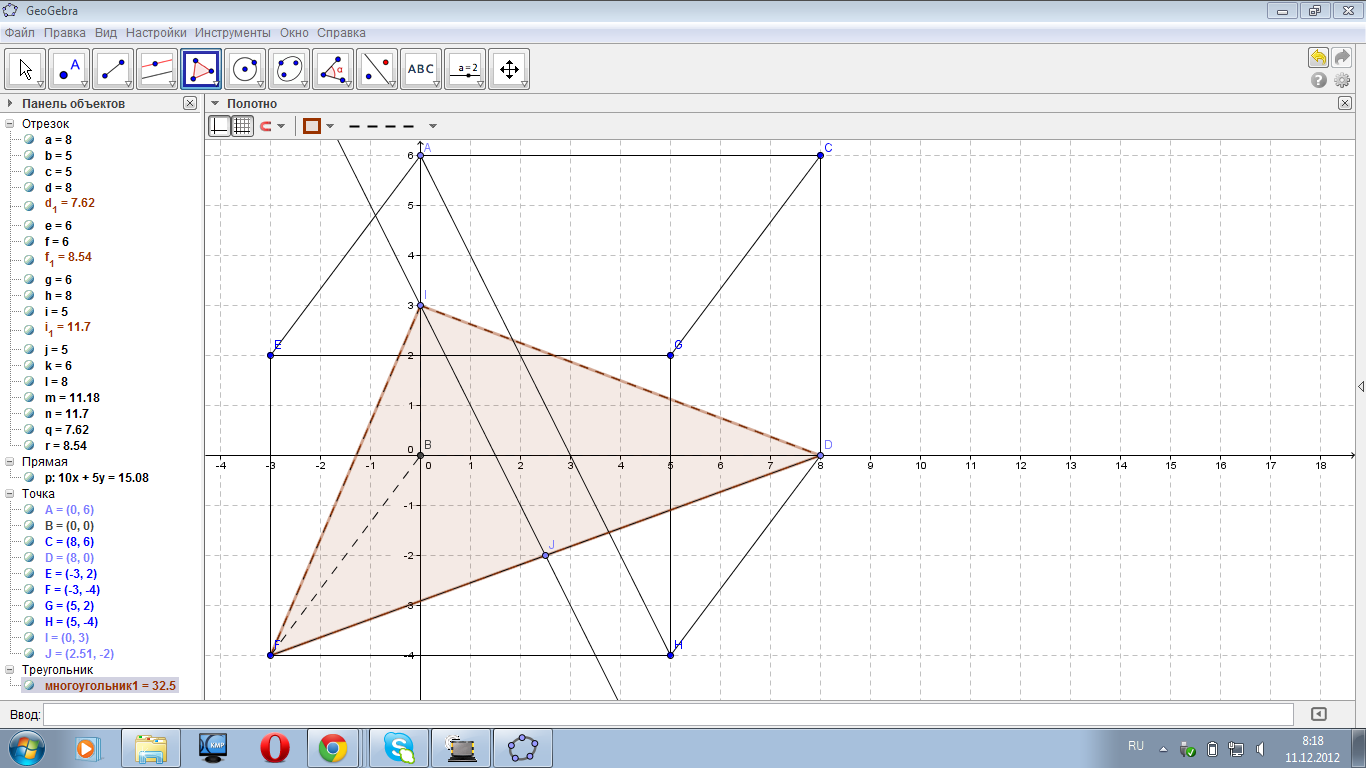Select the Circle with center tool
The height and width of the screenshot is (768, 1366).
(x=245, y=69)
